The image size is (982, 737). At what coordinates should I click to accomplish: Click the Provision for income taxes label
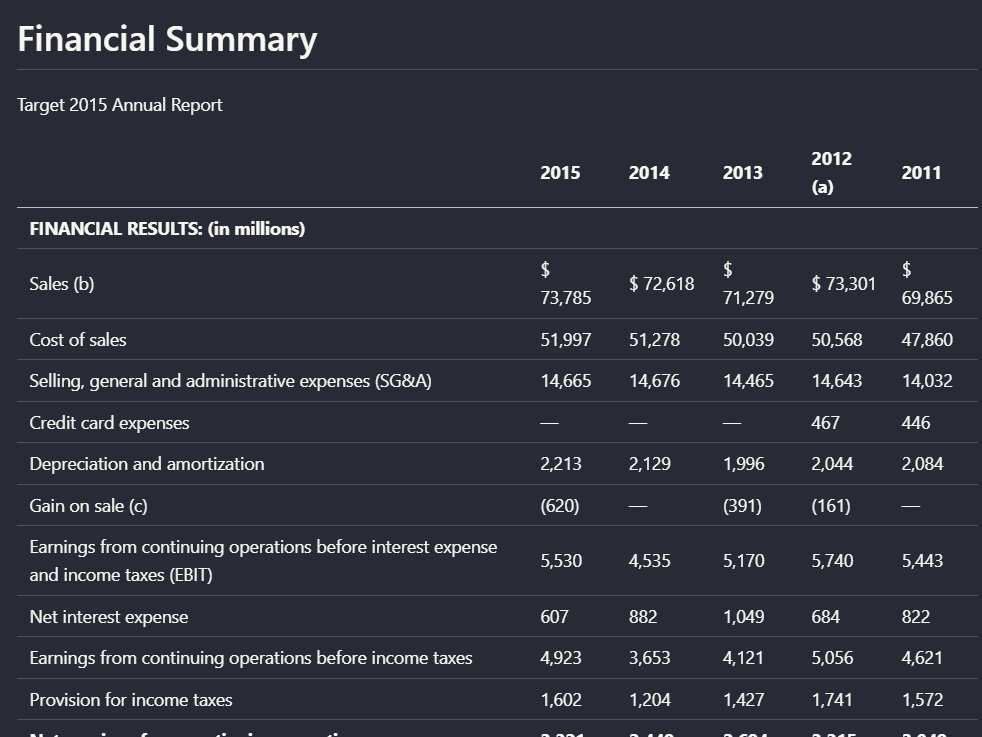(131, 700)
